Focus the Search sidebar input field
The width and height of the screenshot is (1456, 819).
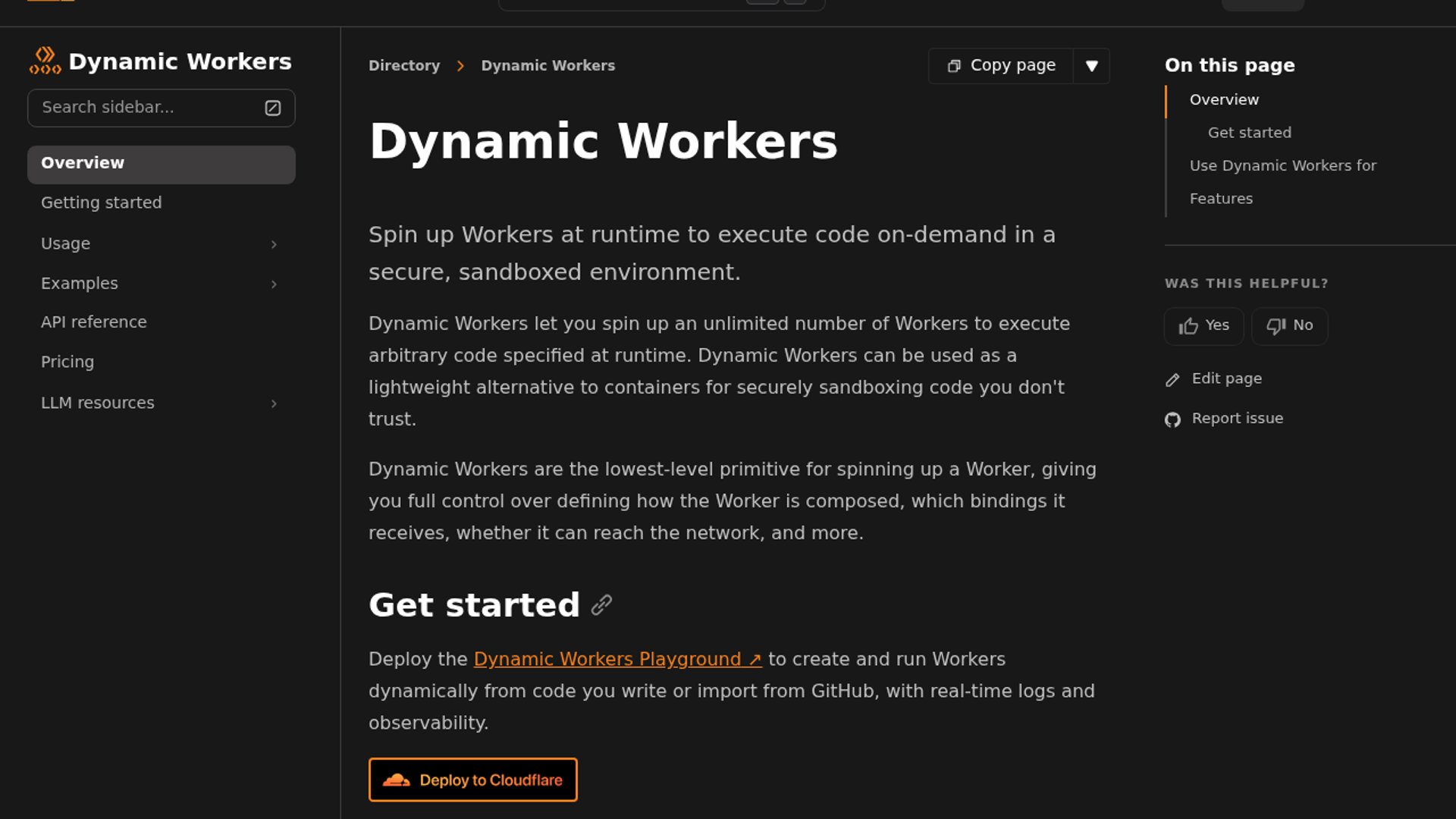[144, 108]
